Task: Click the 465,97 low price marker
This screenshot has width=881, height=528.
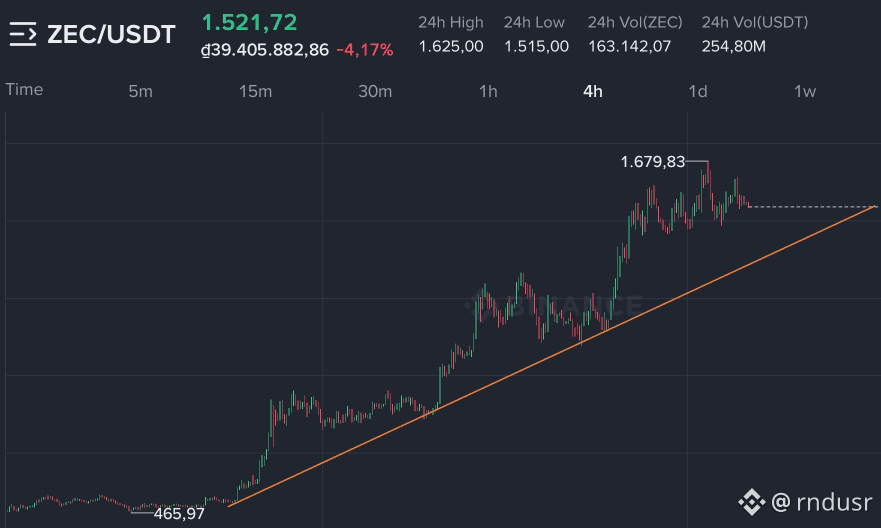Action: click(x=179, y=513)
